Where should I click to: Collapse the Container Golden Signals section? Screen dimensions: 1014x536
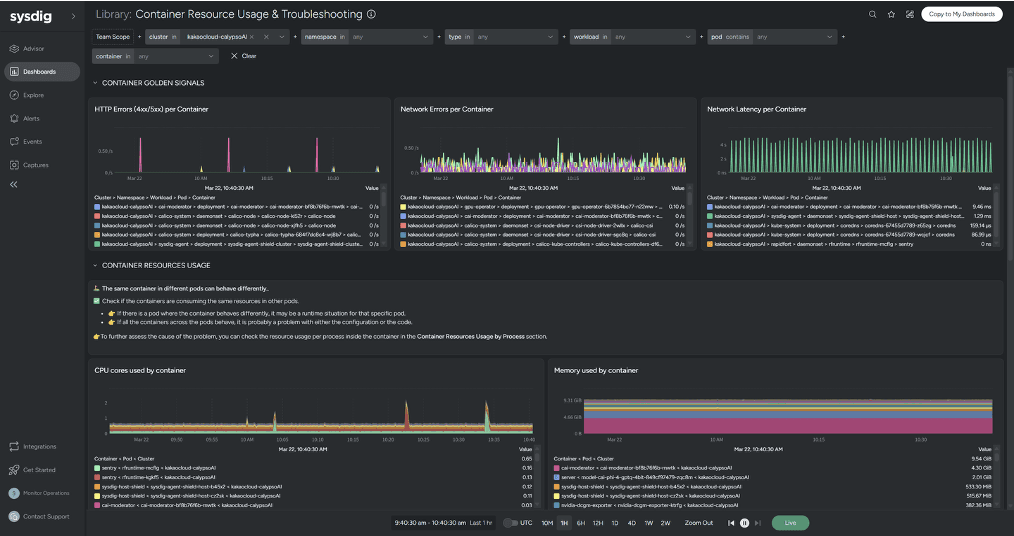(95, 83)
